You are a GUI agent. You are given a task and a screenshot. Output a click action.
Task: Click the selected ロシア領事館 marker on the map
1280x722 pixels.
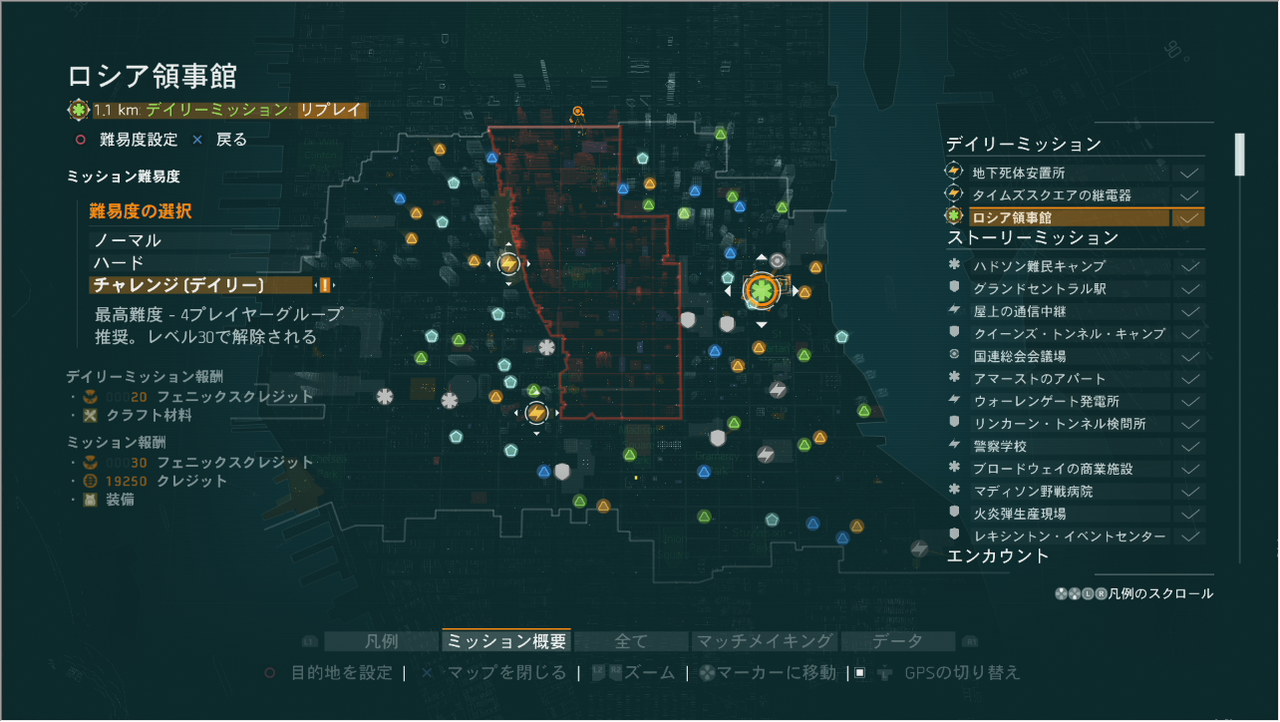(x=761, y=290)
